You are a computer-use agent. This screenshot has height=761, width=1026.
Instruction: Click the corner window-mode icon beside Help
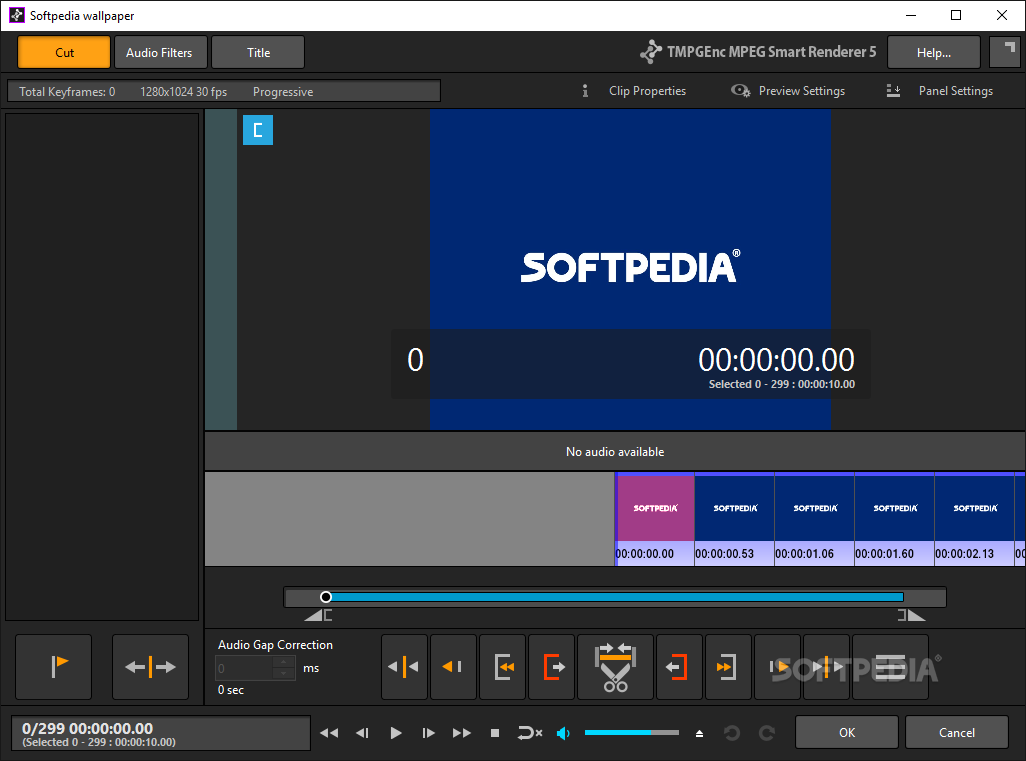pos(1004,52)
